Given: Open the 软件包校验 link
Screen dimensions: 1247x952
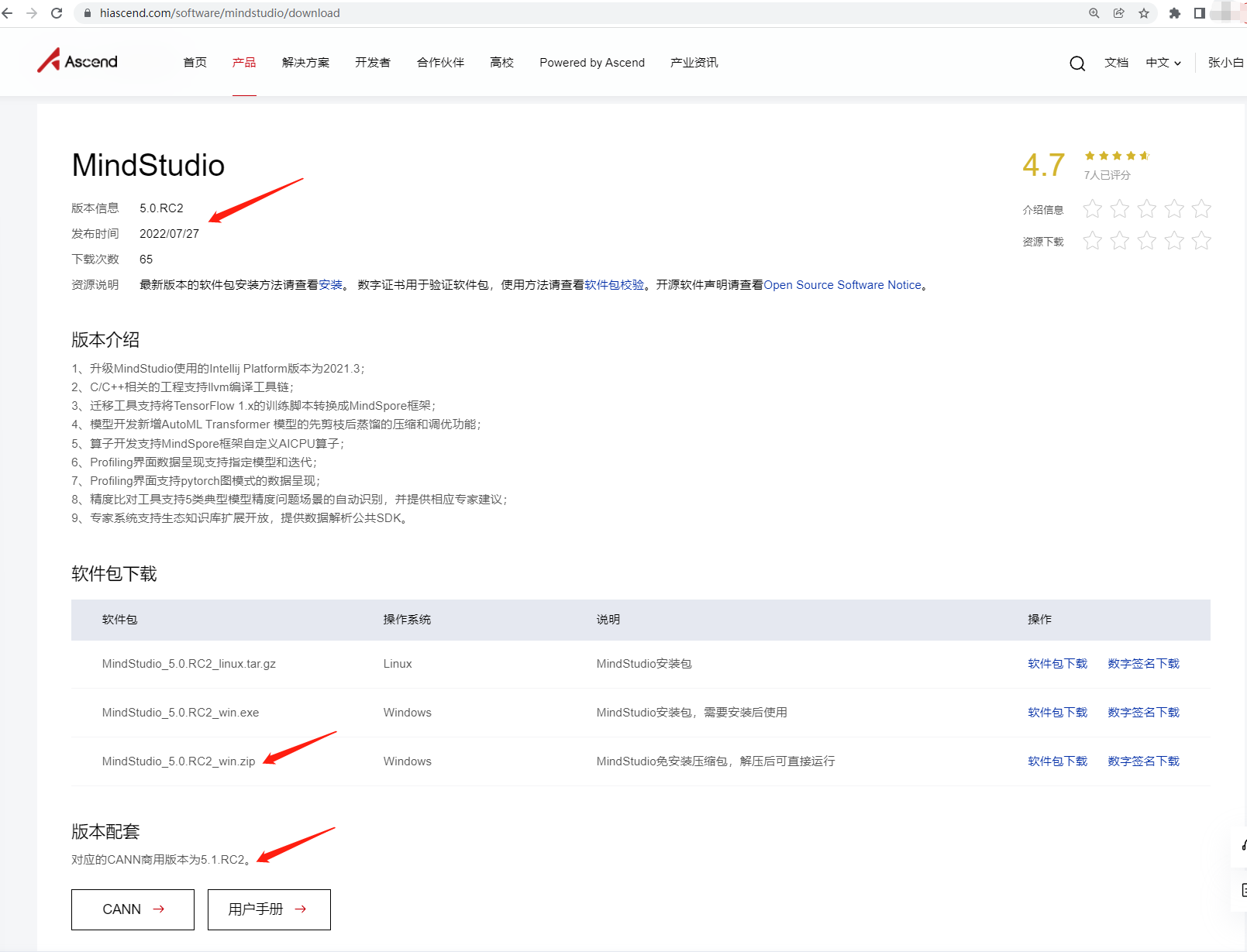Looking at the screenshot, I should point(615,285).
